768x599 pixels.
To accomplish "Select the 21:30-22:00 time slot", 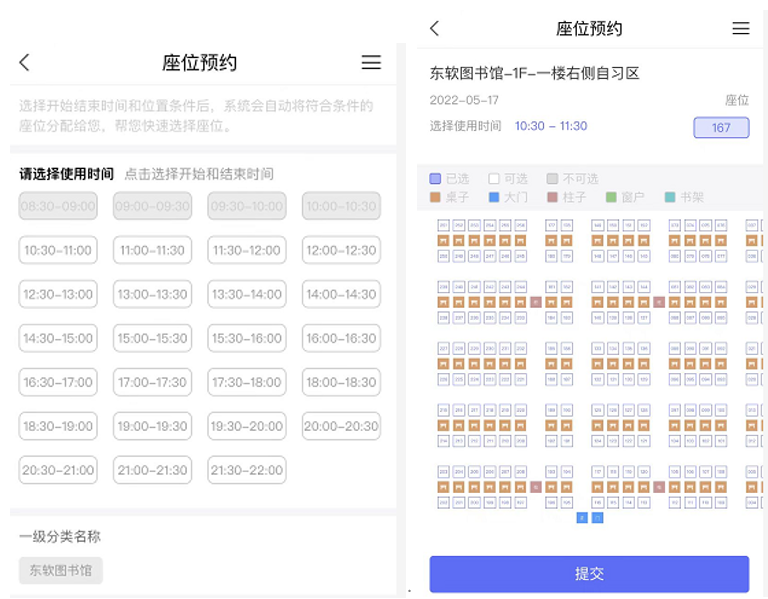I will 247,470.
